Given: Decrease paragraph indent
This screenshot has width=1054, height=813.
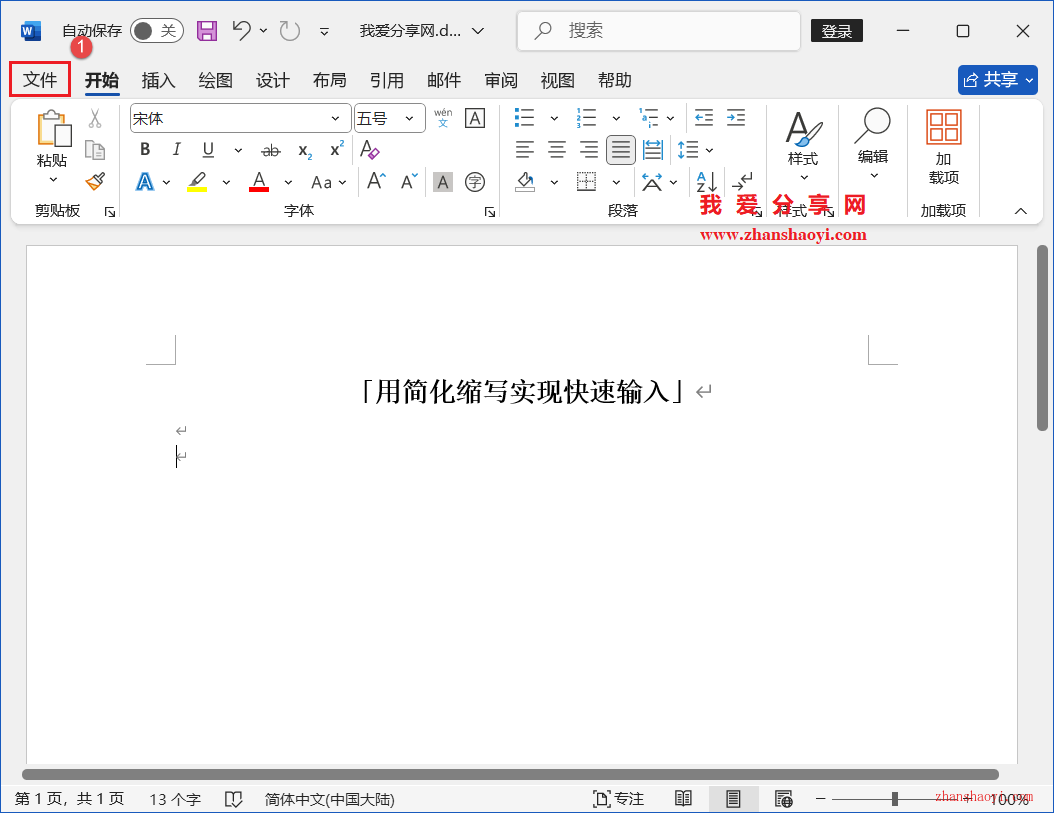Looking at the screenshot, I should pyautogui.click(x=704, y=118).
